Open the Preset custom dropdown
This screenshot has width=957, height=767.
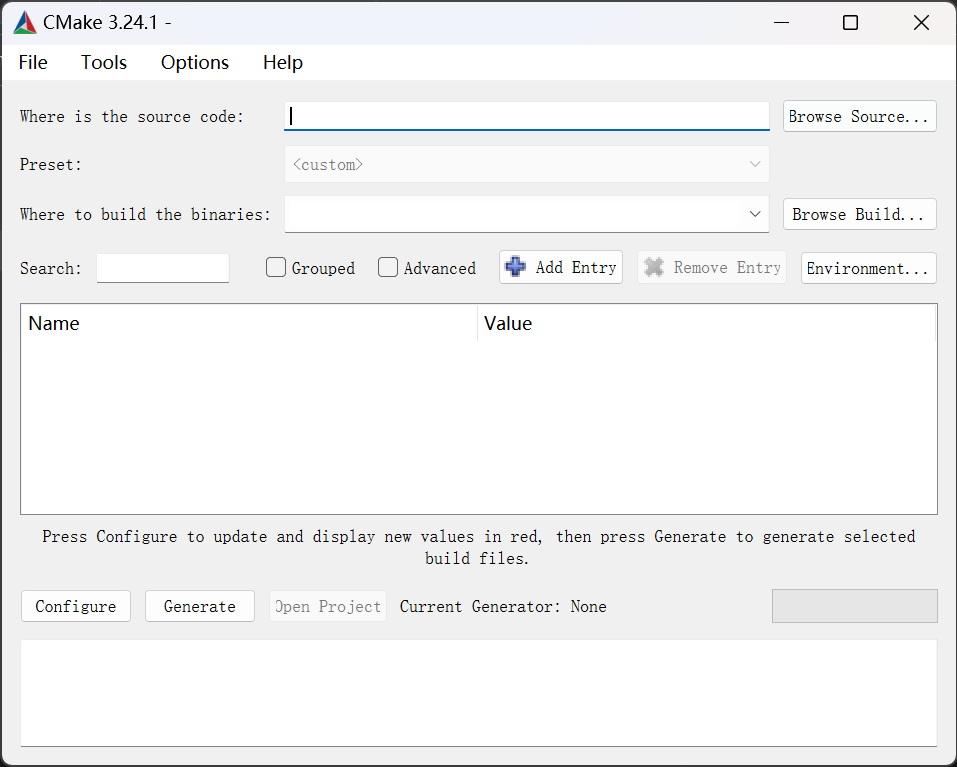755,165
